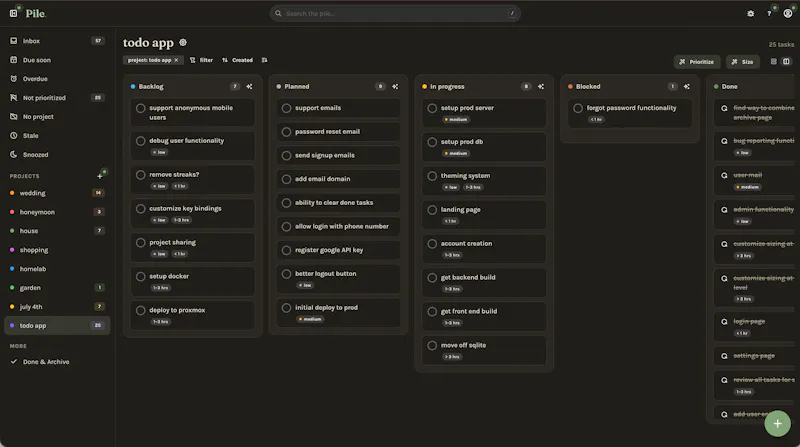
Task: Click the Prioritize button
Action: click(697, 62)
